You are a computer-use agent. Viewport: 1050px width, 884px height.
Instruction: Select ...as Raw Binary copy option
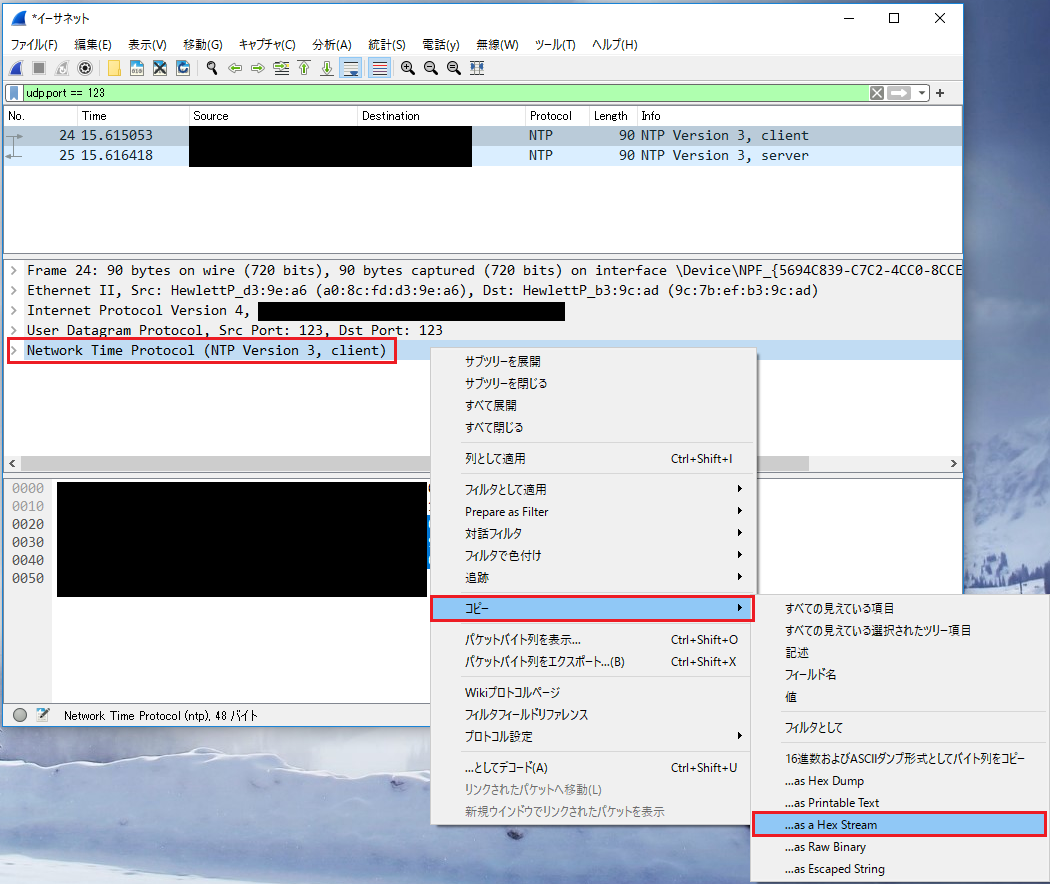tap(899, 847)
